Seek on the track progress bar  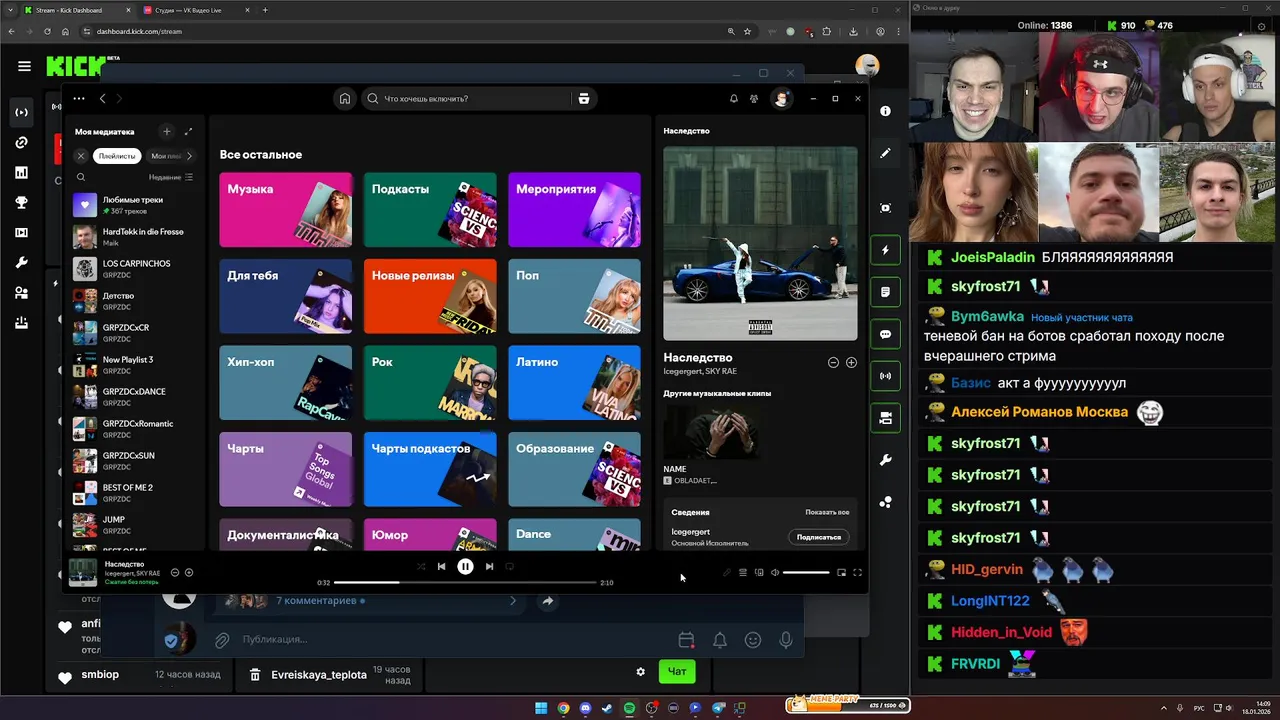[465, 582]
